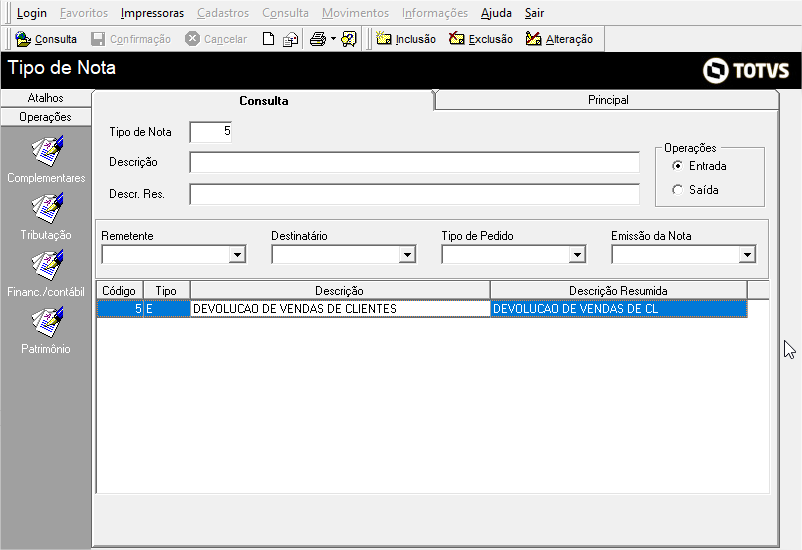802x550 pixels.
Task: Open the Complementares operation icon
Action: (47, 151)
